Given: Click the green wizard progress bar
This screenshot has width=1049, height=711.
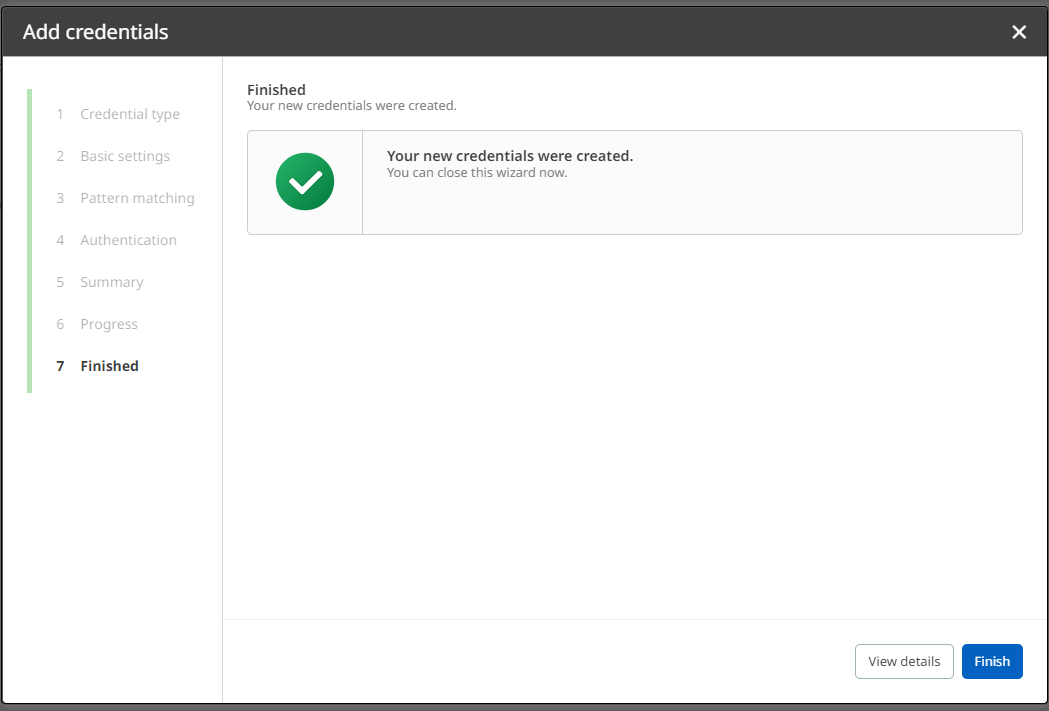Looking at the screenshot, I should pyautogui.click(x=30, y=240).
